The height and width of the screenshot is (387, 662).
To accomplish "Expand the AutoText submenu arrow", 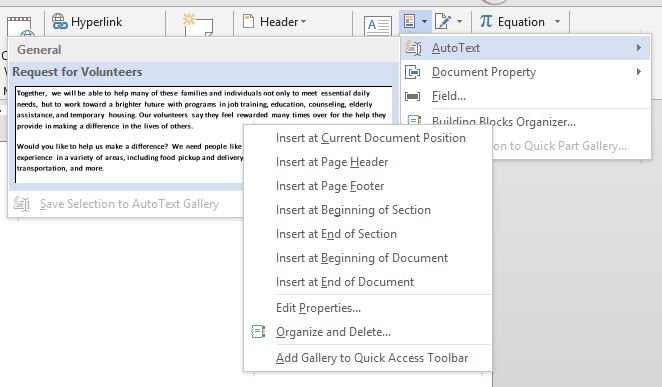I will tap(639, 48).
